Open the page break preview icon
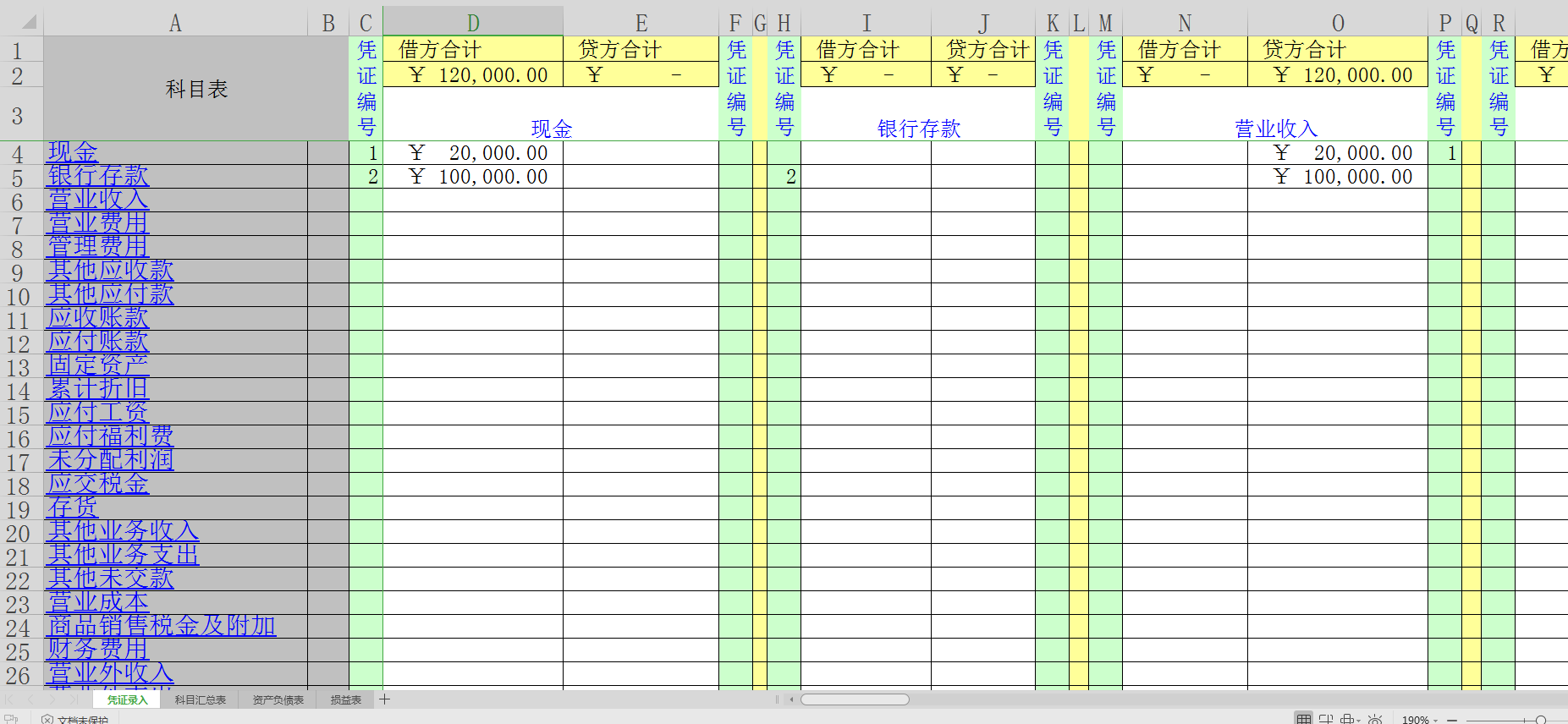Viewport: 1568px width, 724px height. (x=1347, y=720)
